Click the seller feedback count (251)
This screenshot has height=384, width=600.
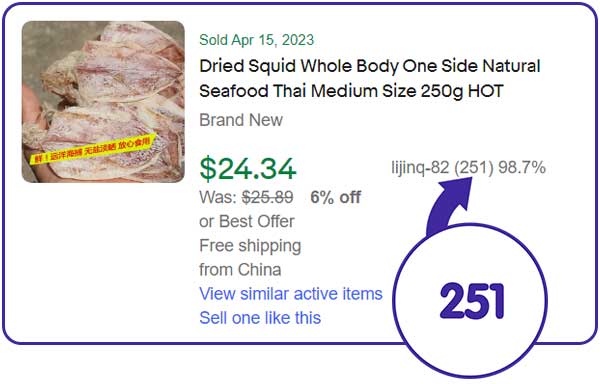coord(474,168)
